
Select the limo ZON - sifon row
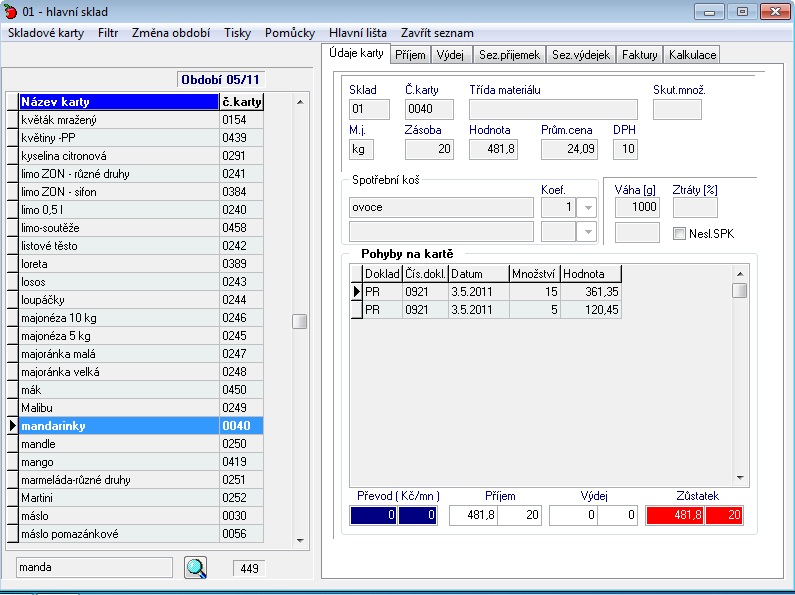click(x=141, y=192)
